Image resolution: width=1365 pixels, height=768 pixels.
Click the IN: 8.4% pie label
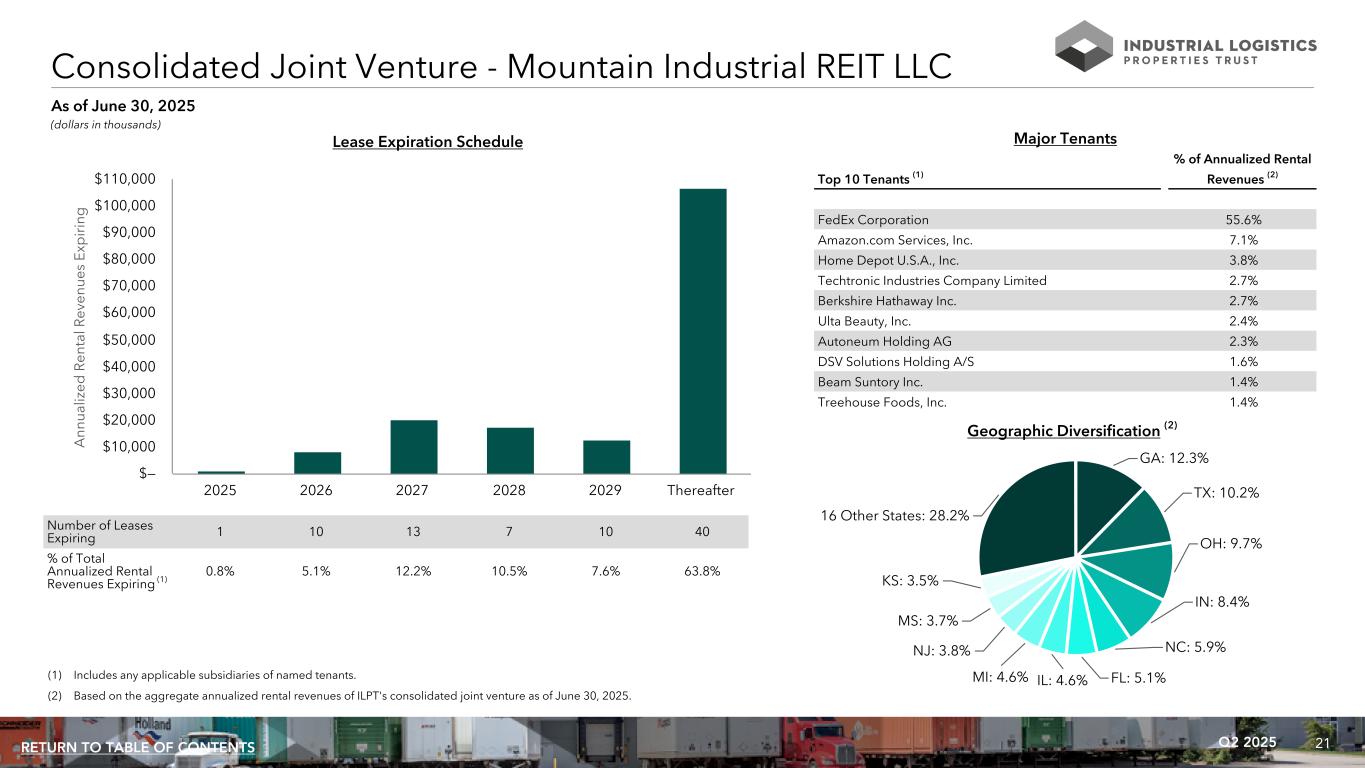tap(1221, 602)
